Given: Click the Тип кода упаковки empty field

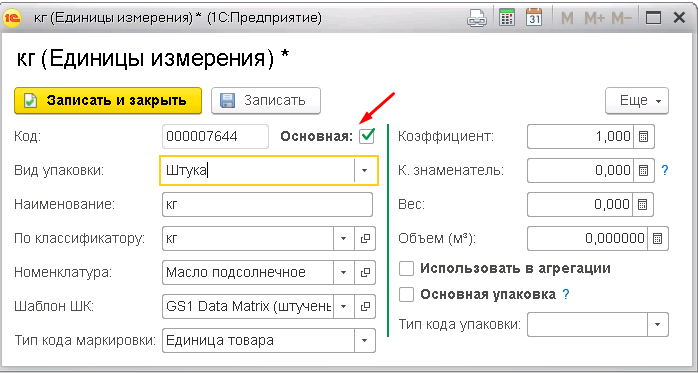Looking at the screenshot, I should [x=587, y=324].
